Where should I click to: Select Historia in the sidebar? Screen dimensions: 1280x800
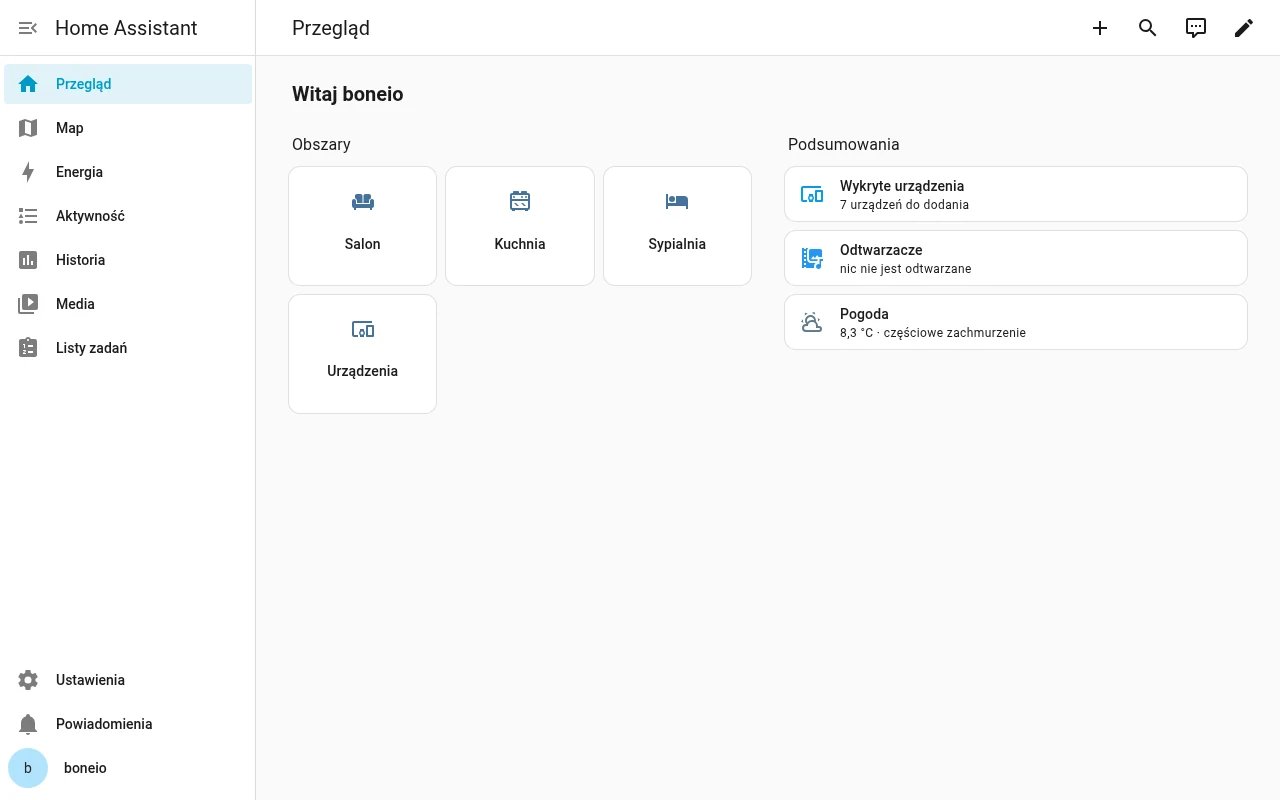(128, 260)
